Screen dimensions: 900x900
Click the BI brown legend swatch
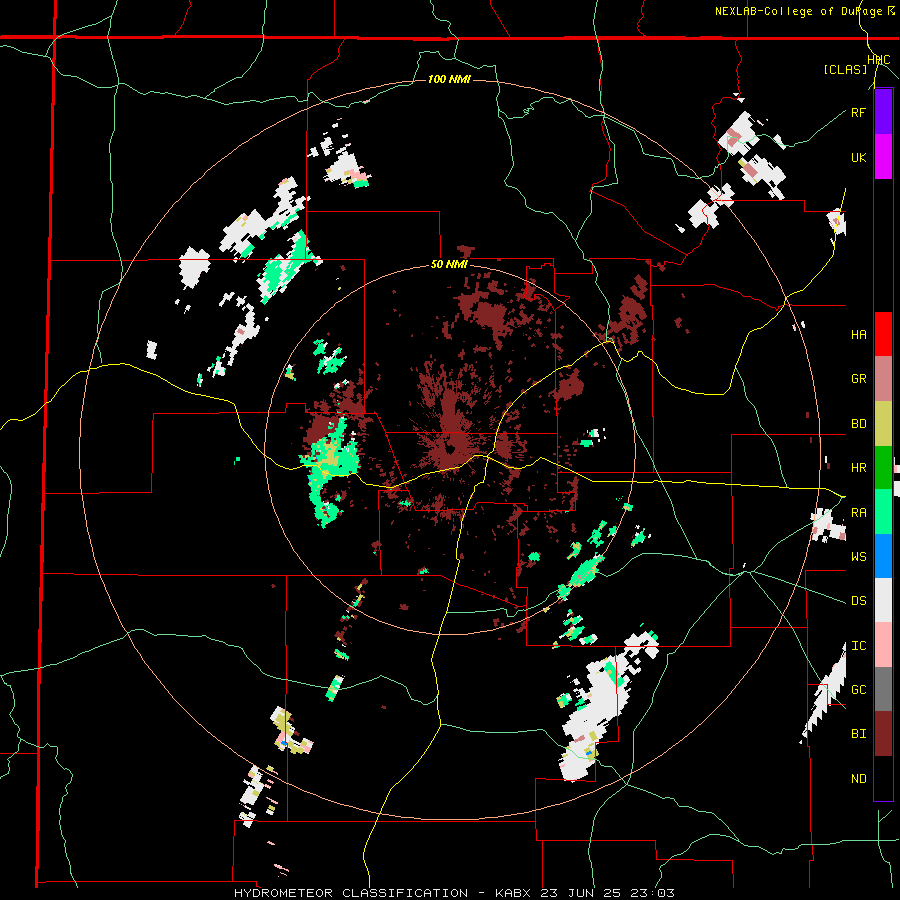pyautogui.click(x=883, y=734)
